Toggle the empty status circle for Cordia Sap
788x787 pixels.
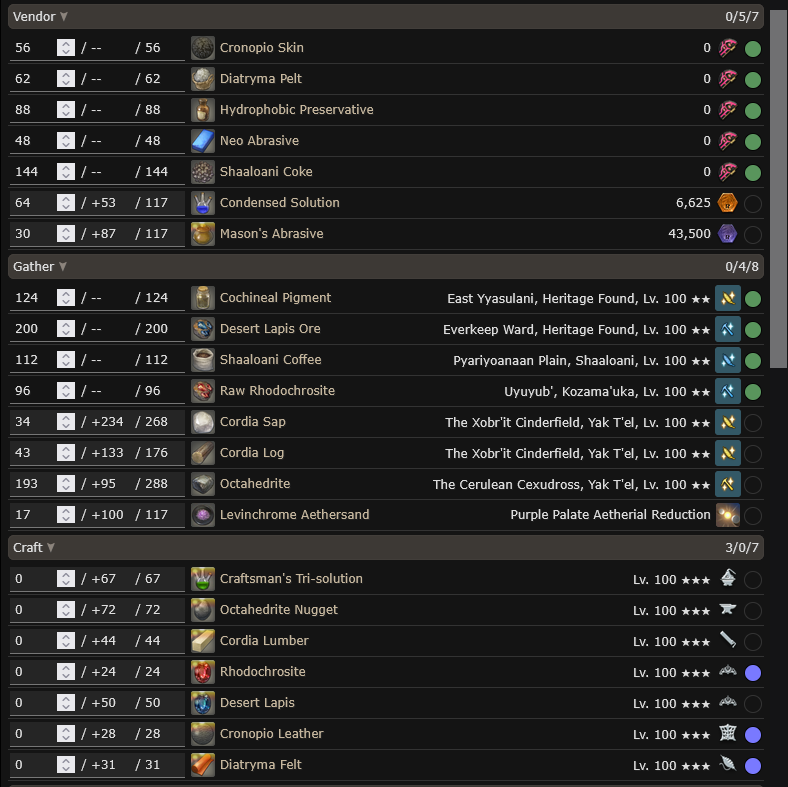752,424
